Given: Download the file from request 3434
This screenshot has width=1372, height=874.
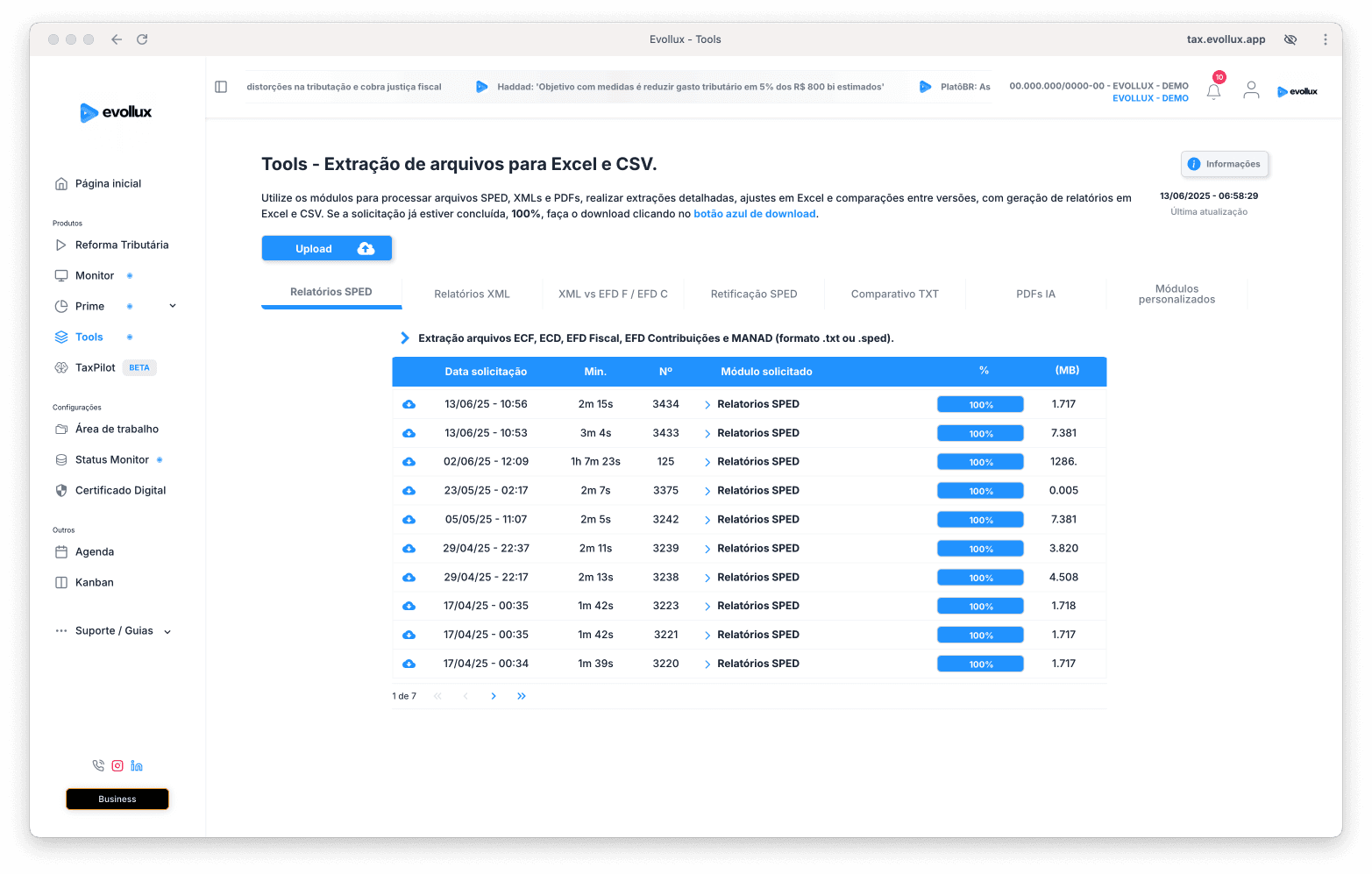Looking at the screenshot, I should (x=409, y=404).
